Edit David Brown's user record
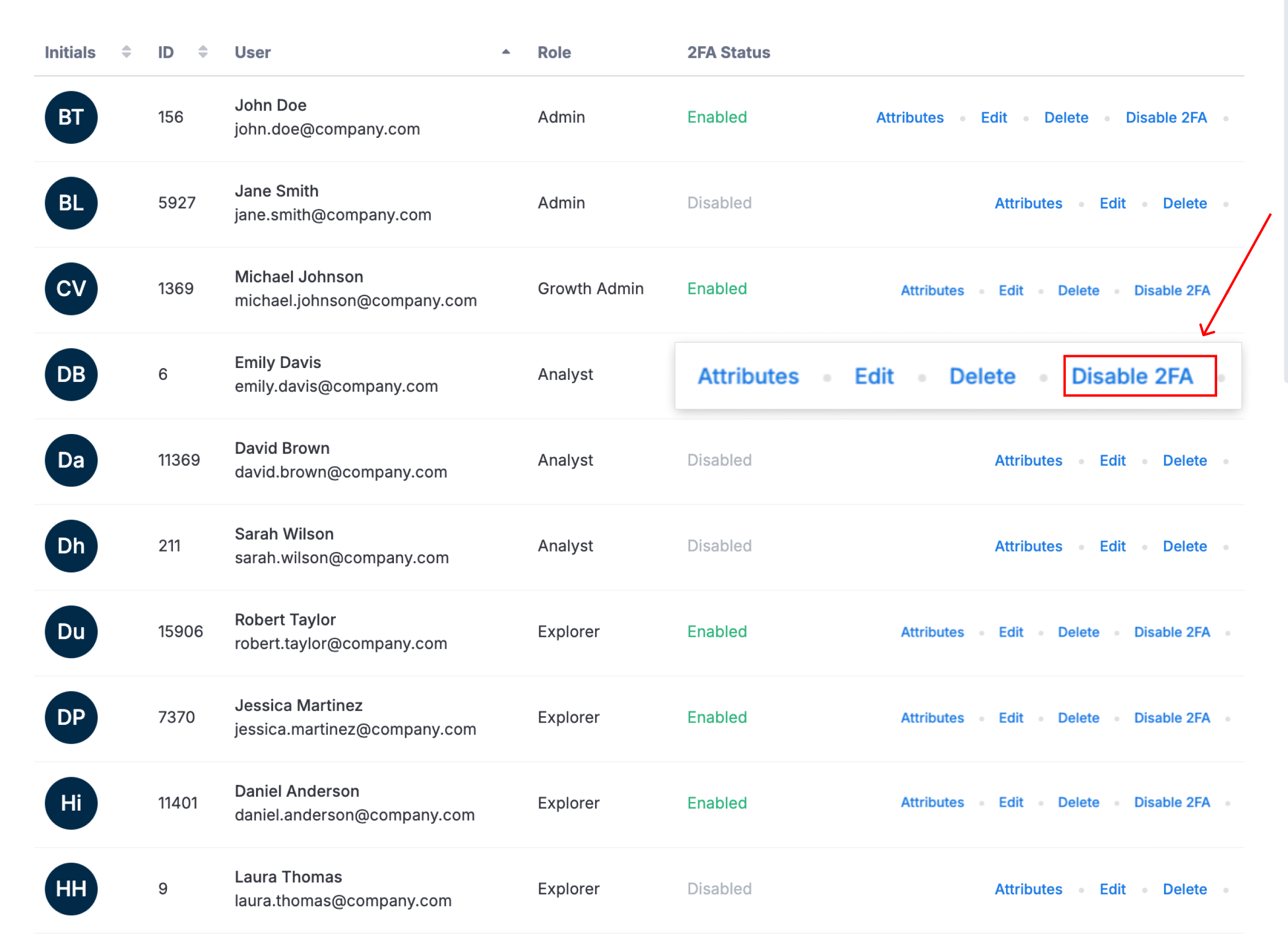This screenshot has width=1288, height=934. 1113,460
